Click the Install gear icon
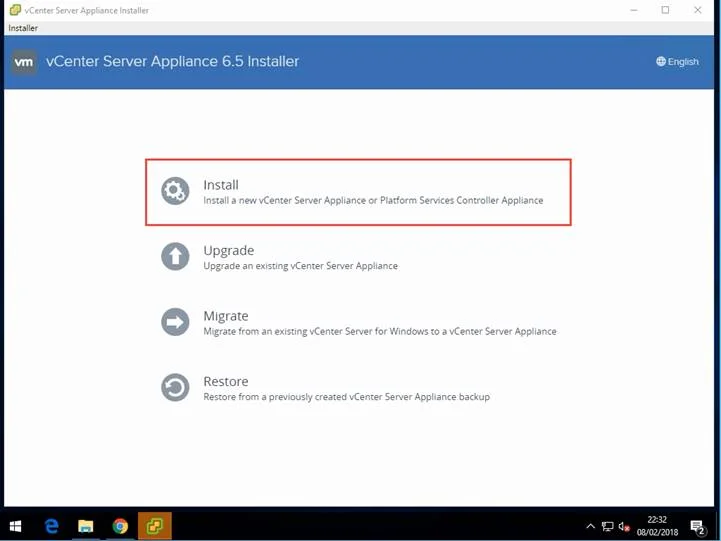The image size is (721, 541). 175,191
